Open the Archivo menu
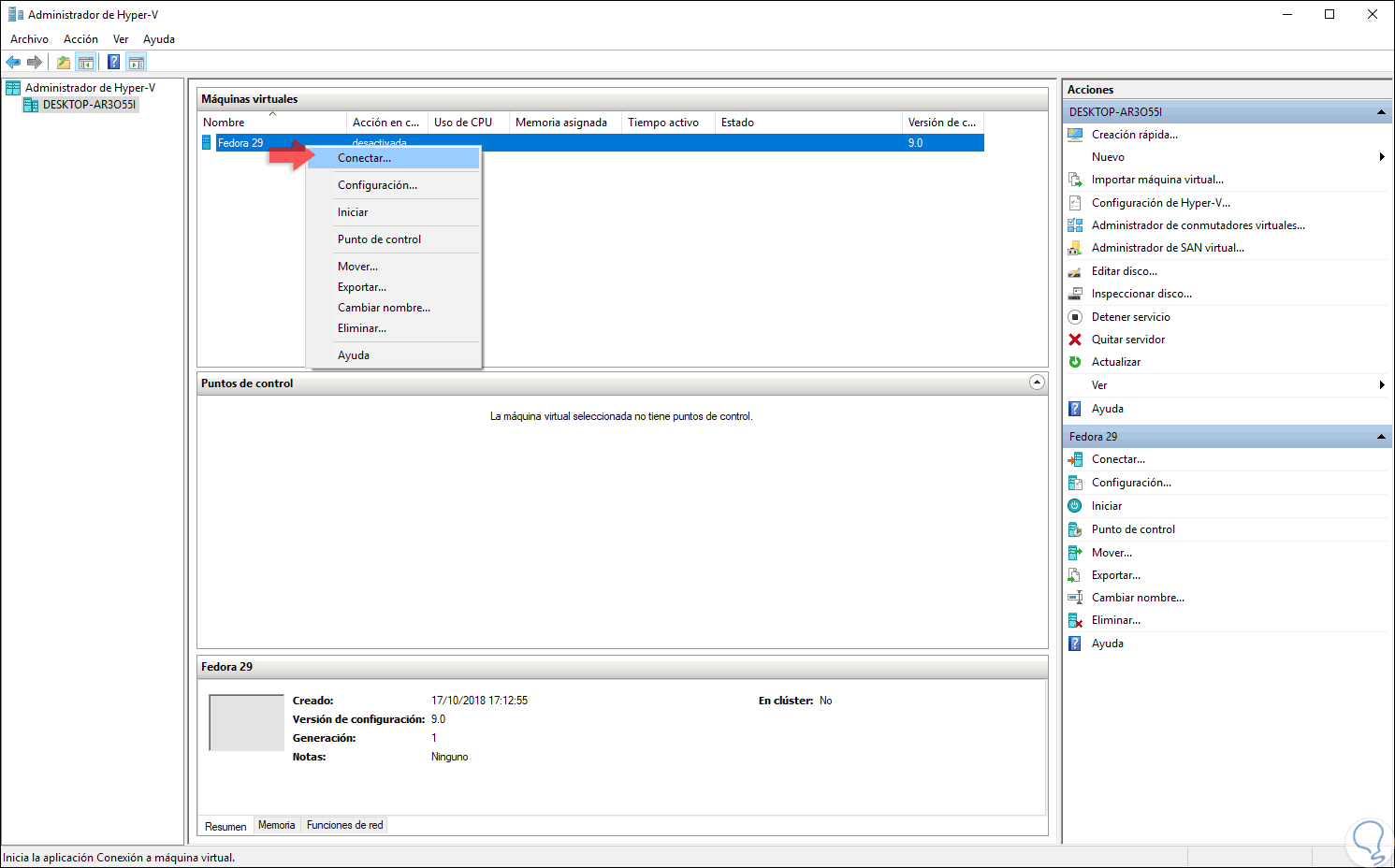The height and width of the screenshot is (868, 1395). coord(29,39)
